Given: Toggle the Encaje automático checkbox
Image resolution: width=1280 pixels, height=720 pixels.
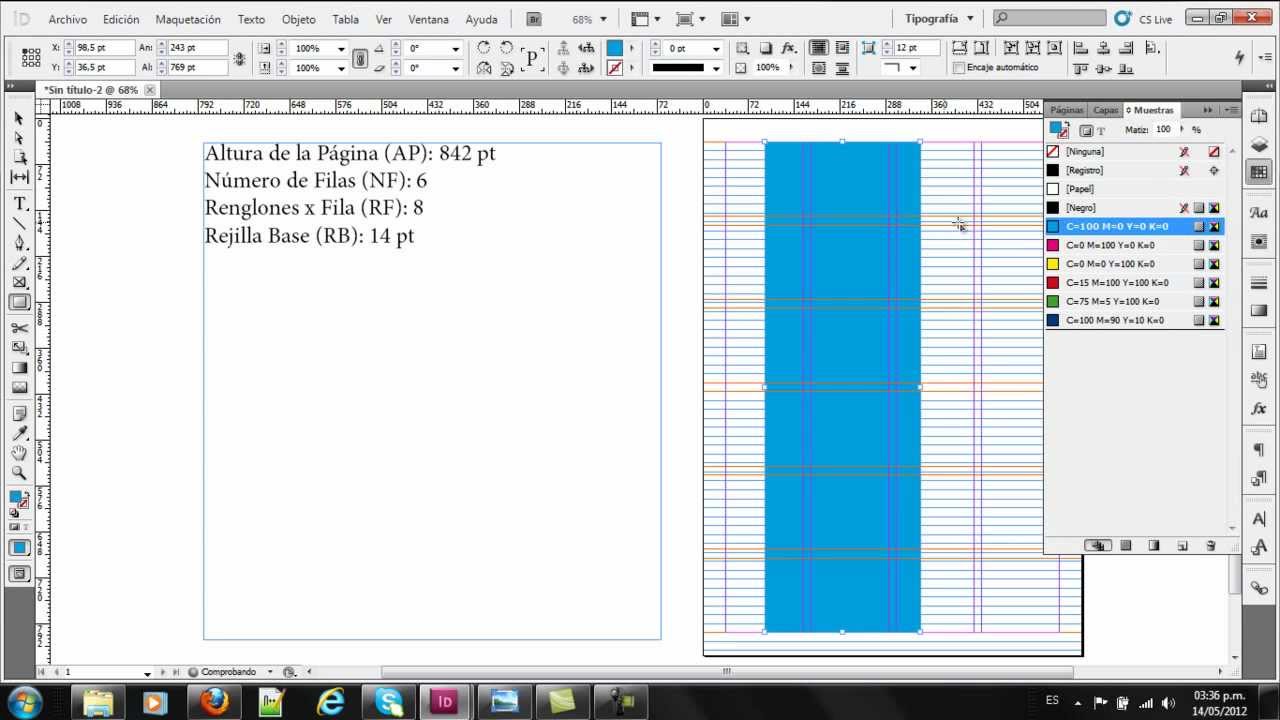Looking at the screenshot, I should [x=959, y=68].
